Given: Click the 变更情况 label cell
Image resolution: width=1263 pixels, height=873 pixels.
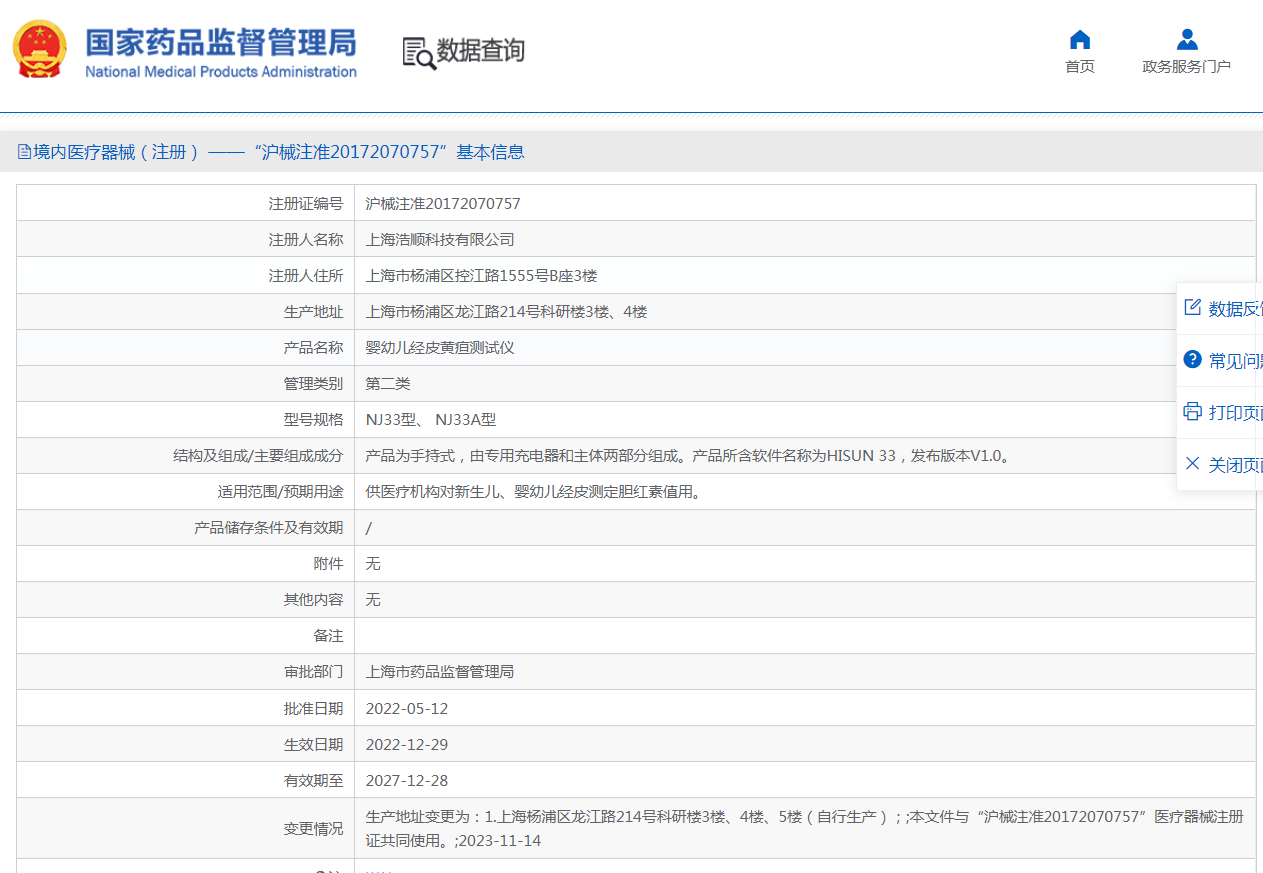Looking at the screenshot, I should (x=185, y=828).
